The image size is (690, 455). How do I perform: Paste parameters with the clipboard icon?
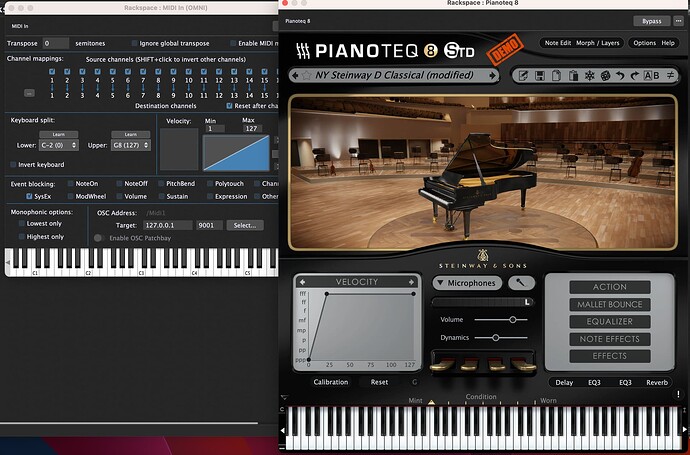tap(573, 76)
